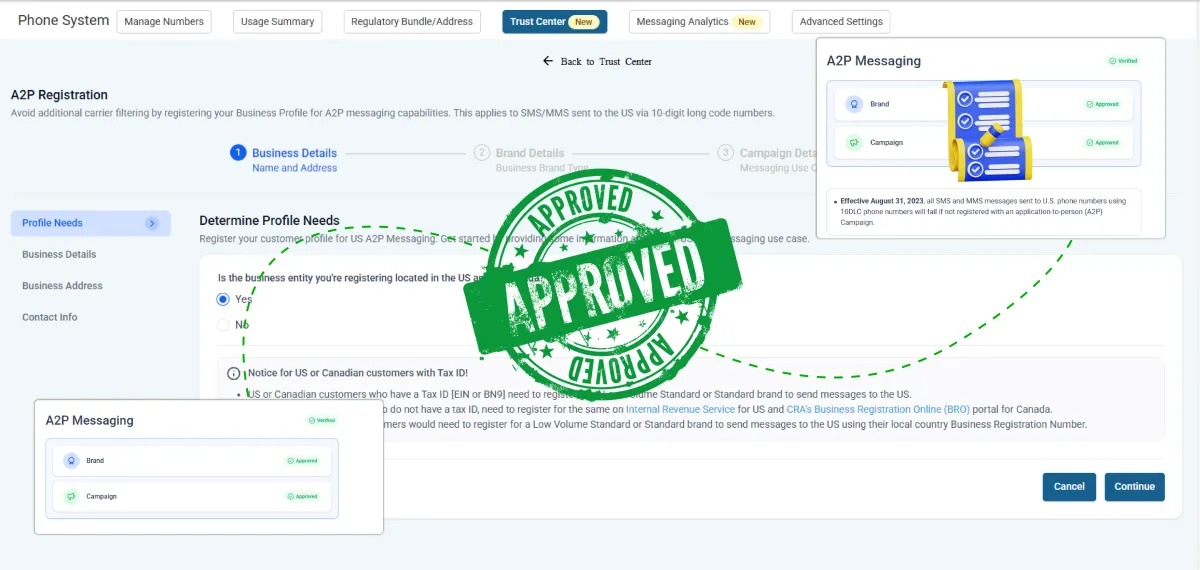This screenshot has width=1200, height=570.
Task: Expand the Profile Needs chevron in the sidebar
Action: 152,223
